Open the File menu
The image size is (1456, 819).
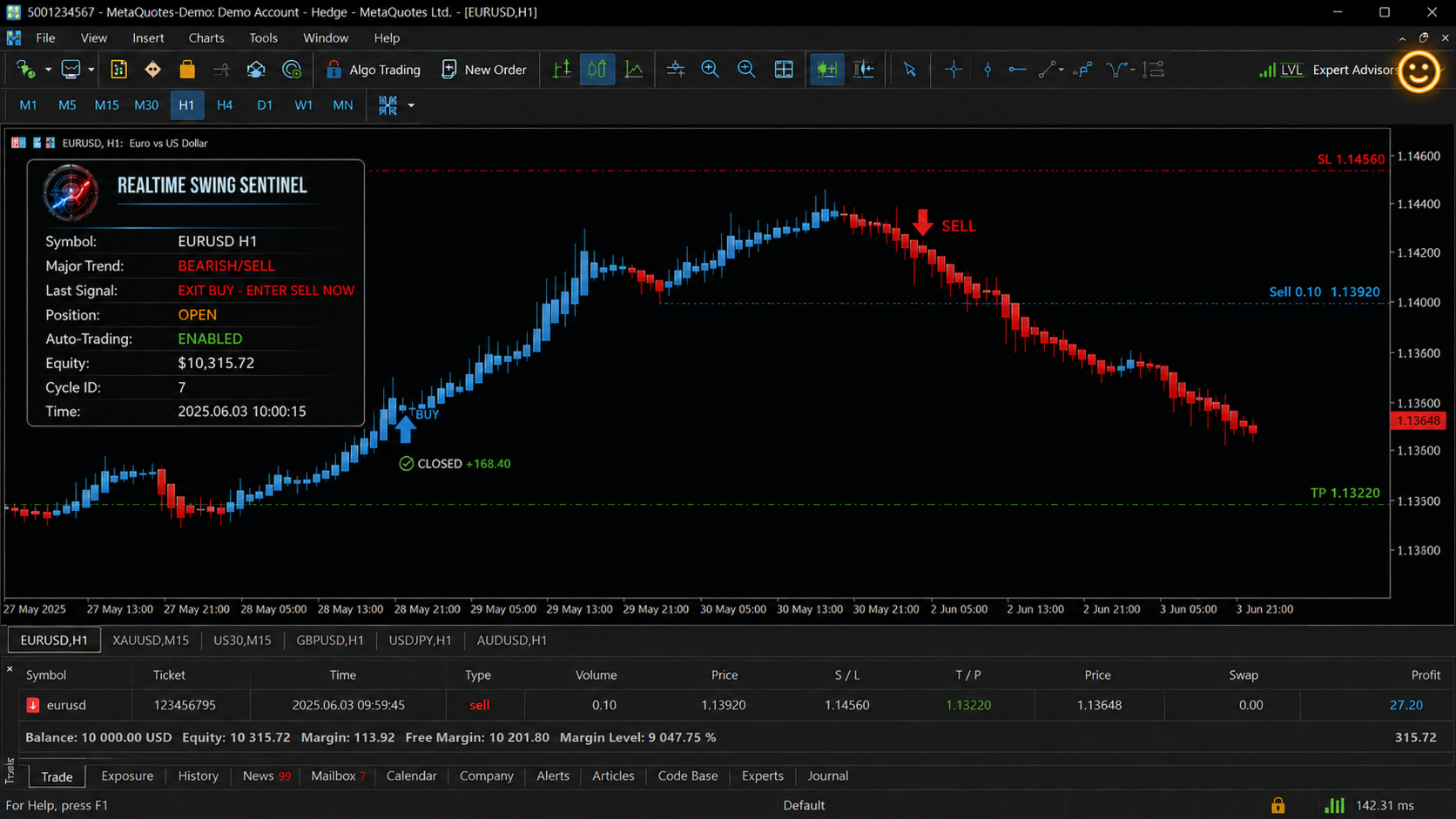tap(45, 38)
